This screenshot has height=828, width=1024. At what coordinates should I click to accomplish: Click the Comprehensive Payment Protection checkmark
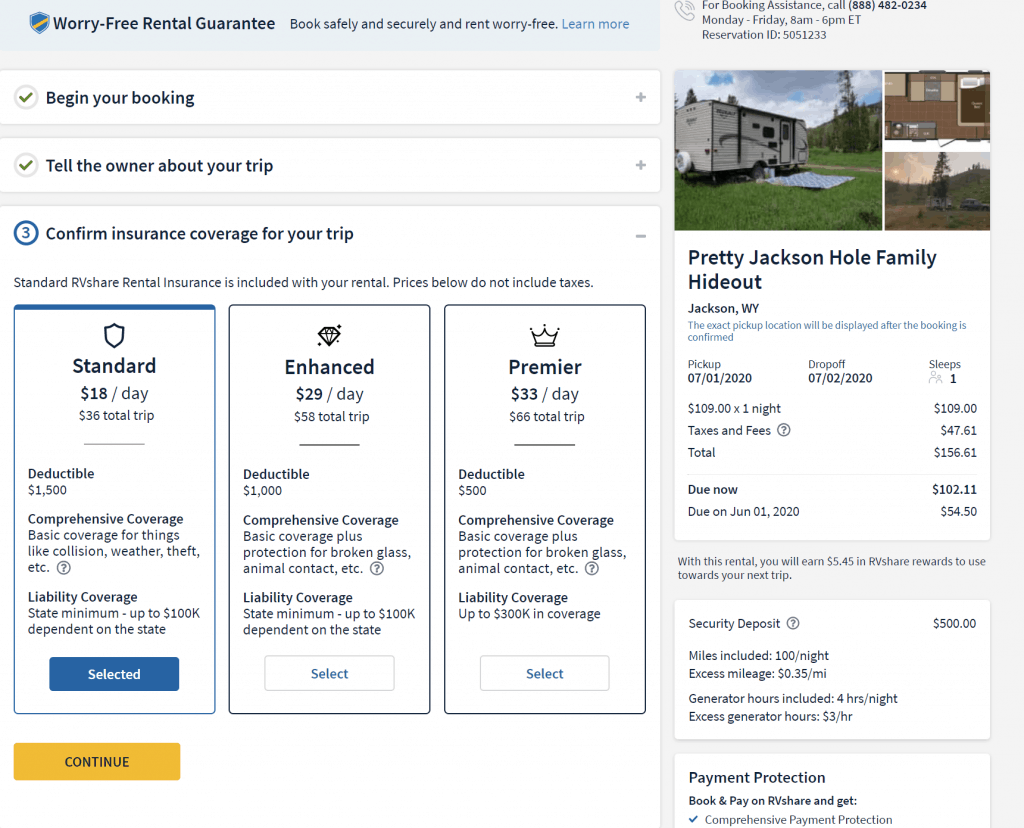tap(693, 819)
